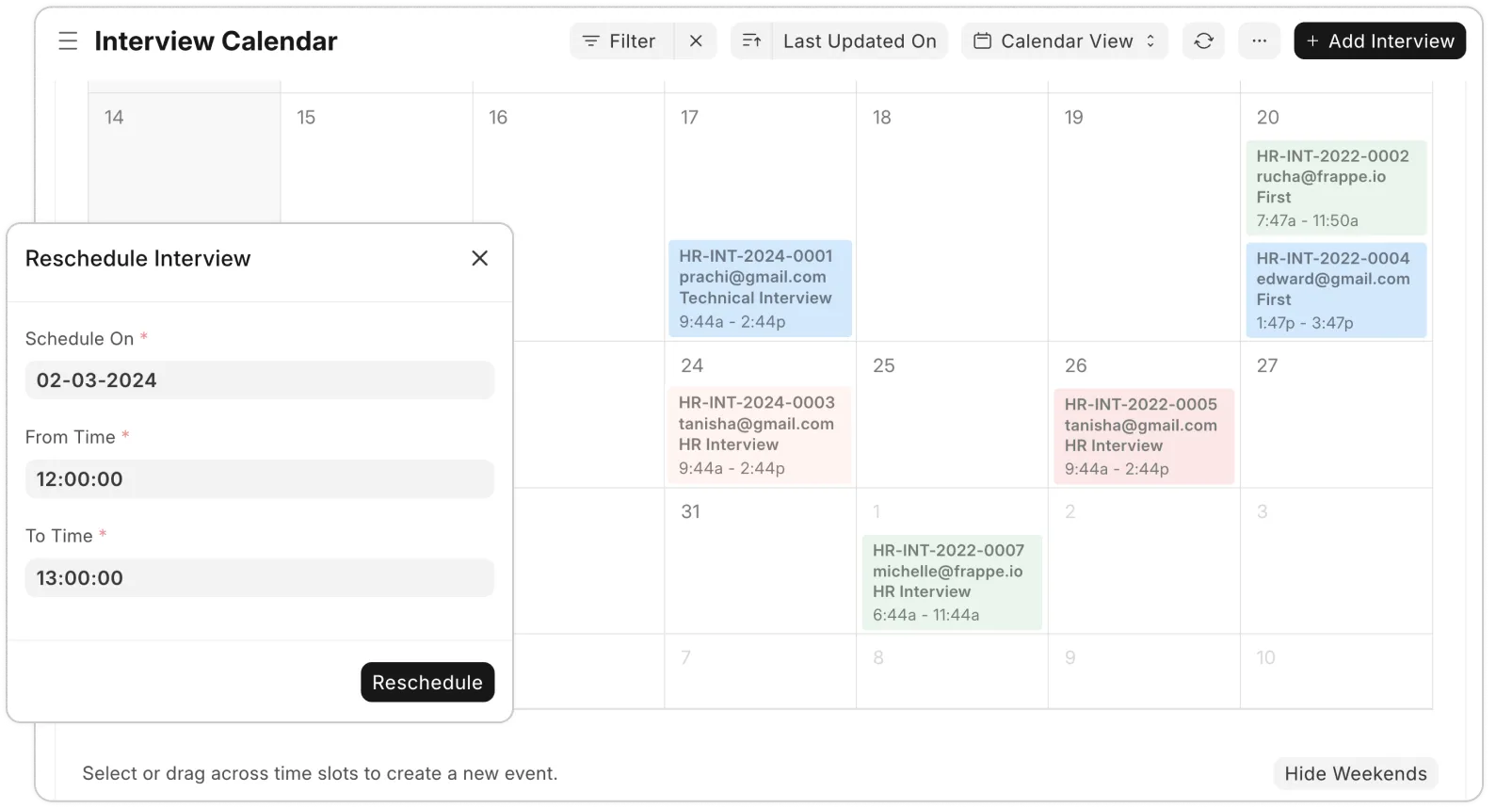Click the From Time field

click(259, 479)
